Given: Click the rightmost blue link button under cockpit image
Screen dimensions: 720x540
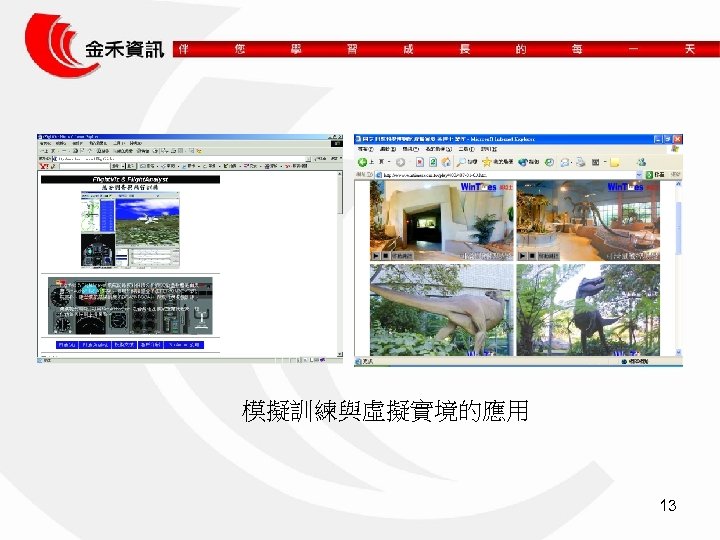Looking at the screenshot, I should [x=184, y=345].
